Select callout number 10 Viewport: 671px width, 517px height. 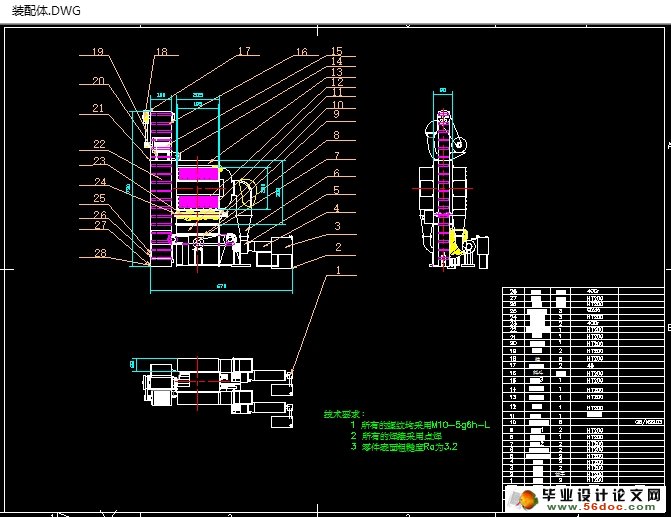[337, 104]
